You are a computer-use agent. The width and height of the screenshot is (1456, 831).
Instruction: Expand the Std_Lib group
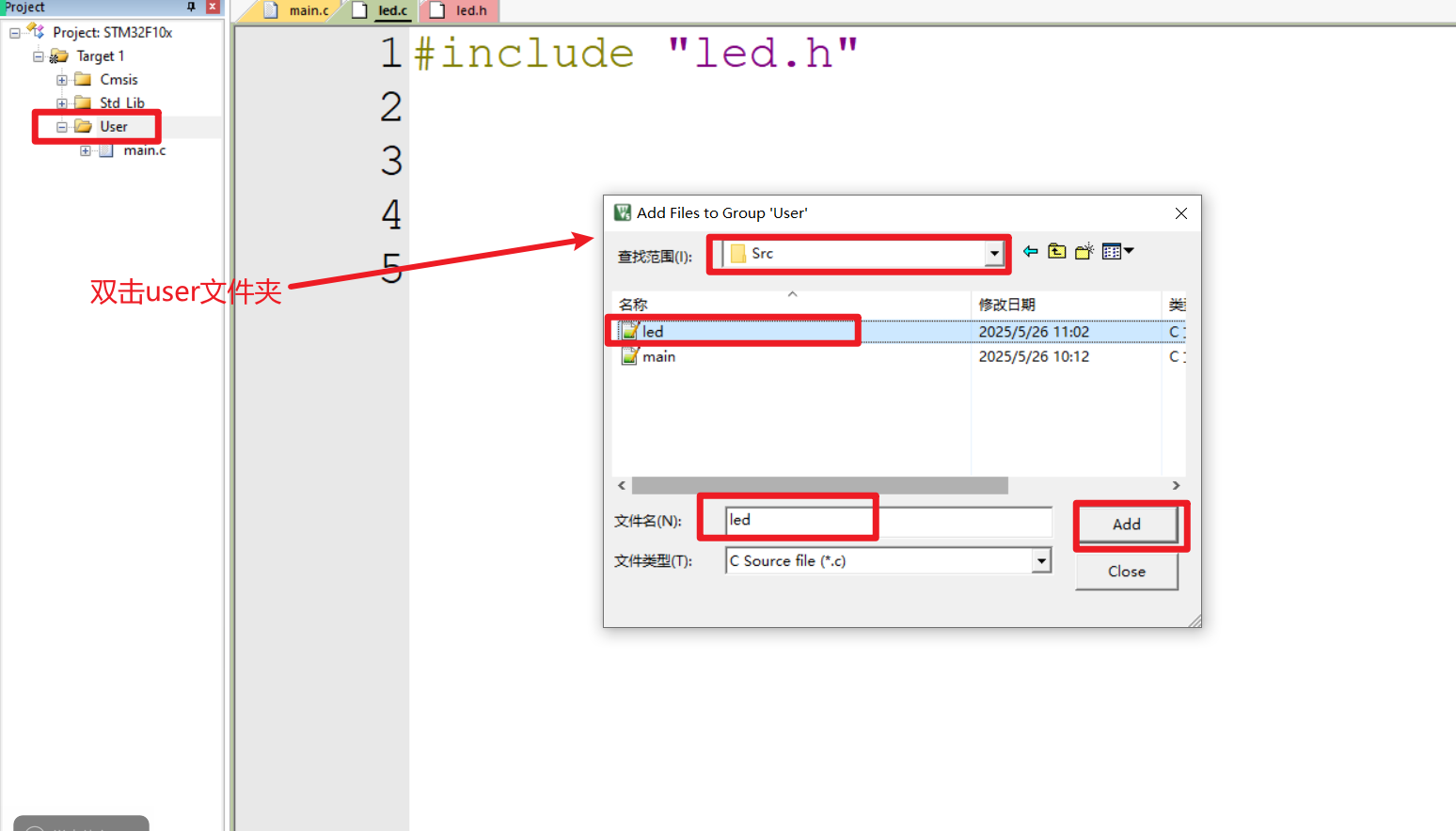62,103
